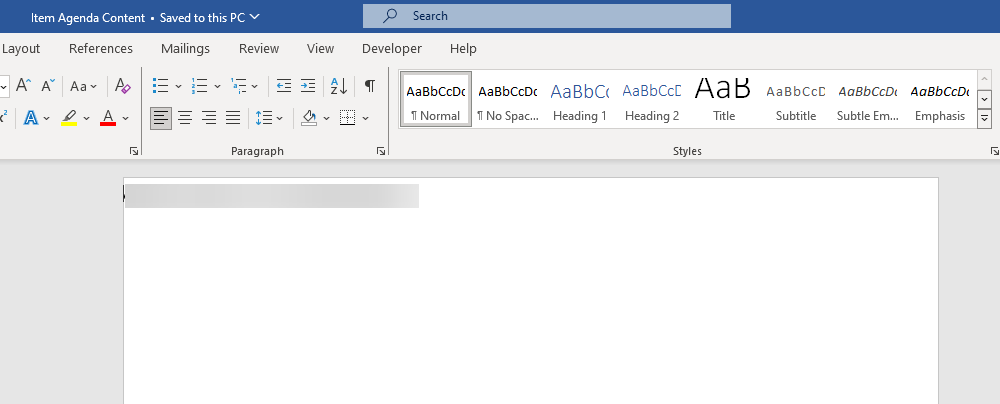
Task: Open the Change Case Aa menu
Action: (84, 86)
